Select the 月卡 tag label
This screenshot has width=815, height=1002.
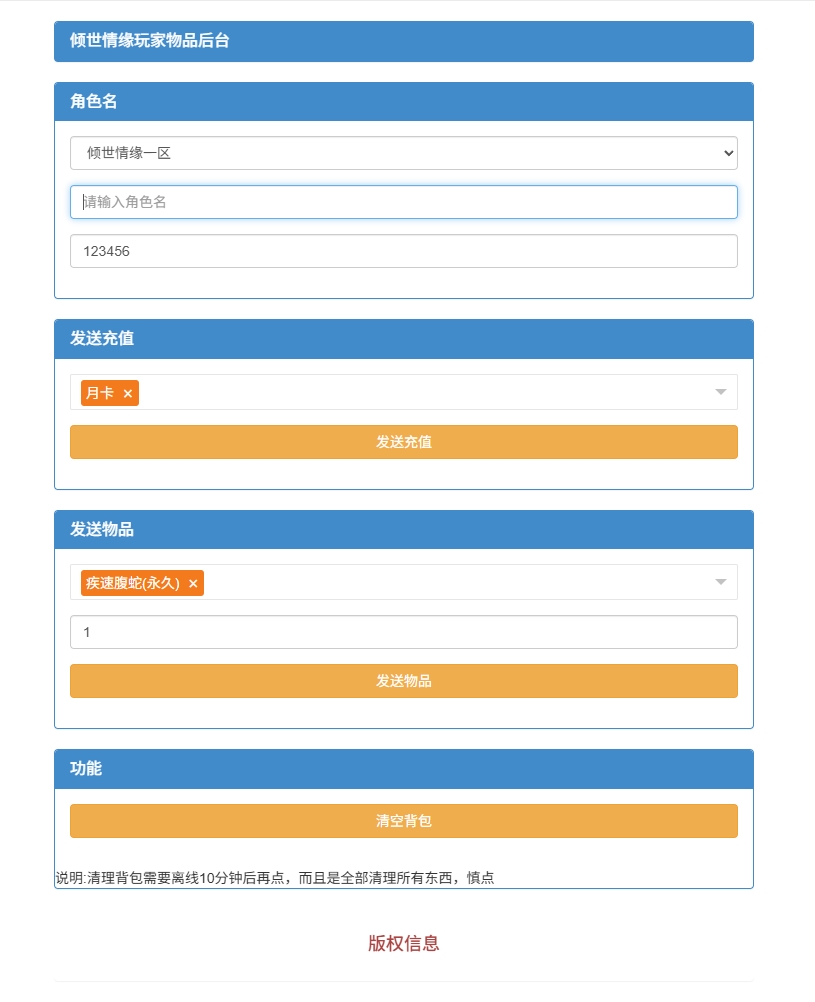[100, 394]
